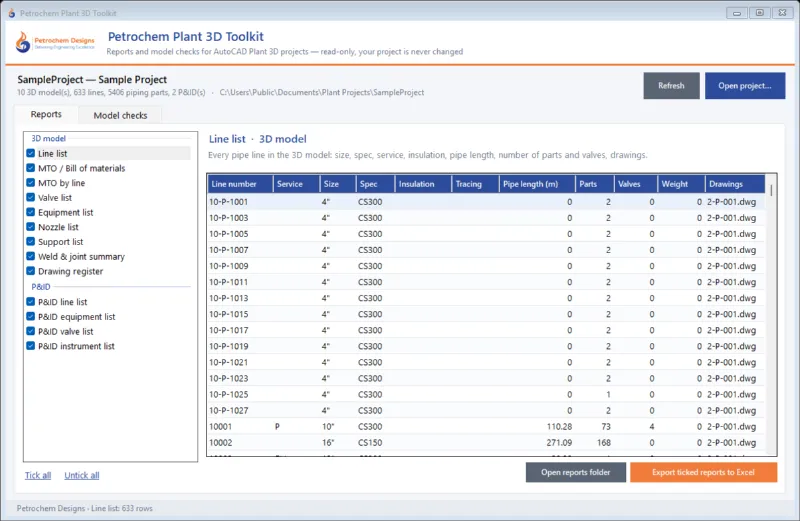The width and height of the screenshot is (800, 521).
Task: Click the Insulation column header
Action: coord(423,184)
